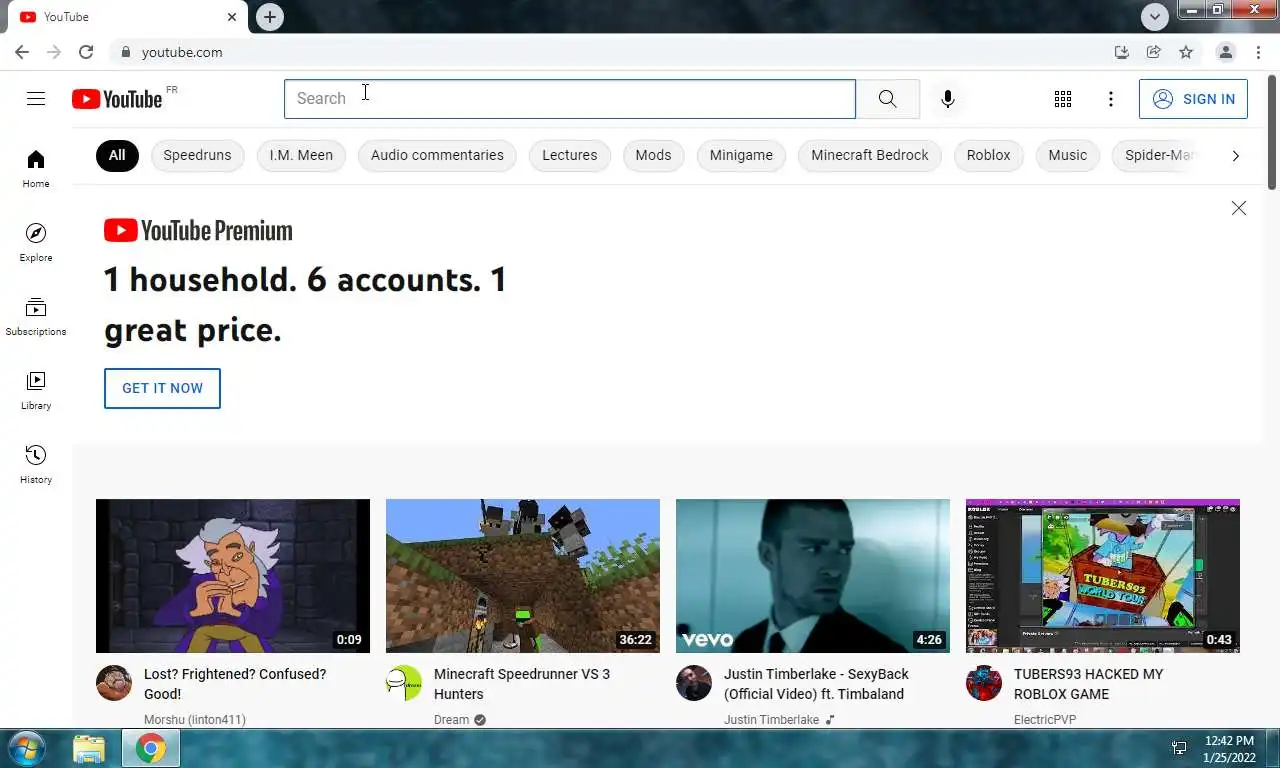This screenshot has width=1280, height=768.
Task: Reload the page
Action: point(86,52)
